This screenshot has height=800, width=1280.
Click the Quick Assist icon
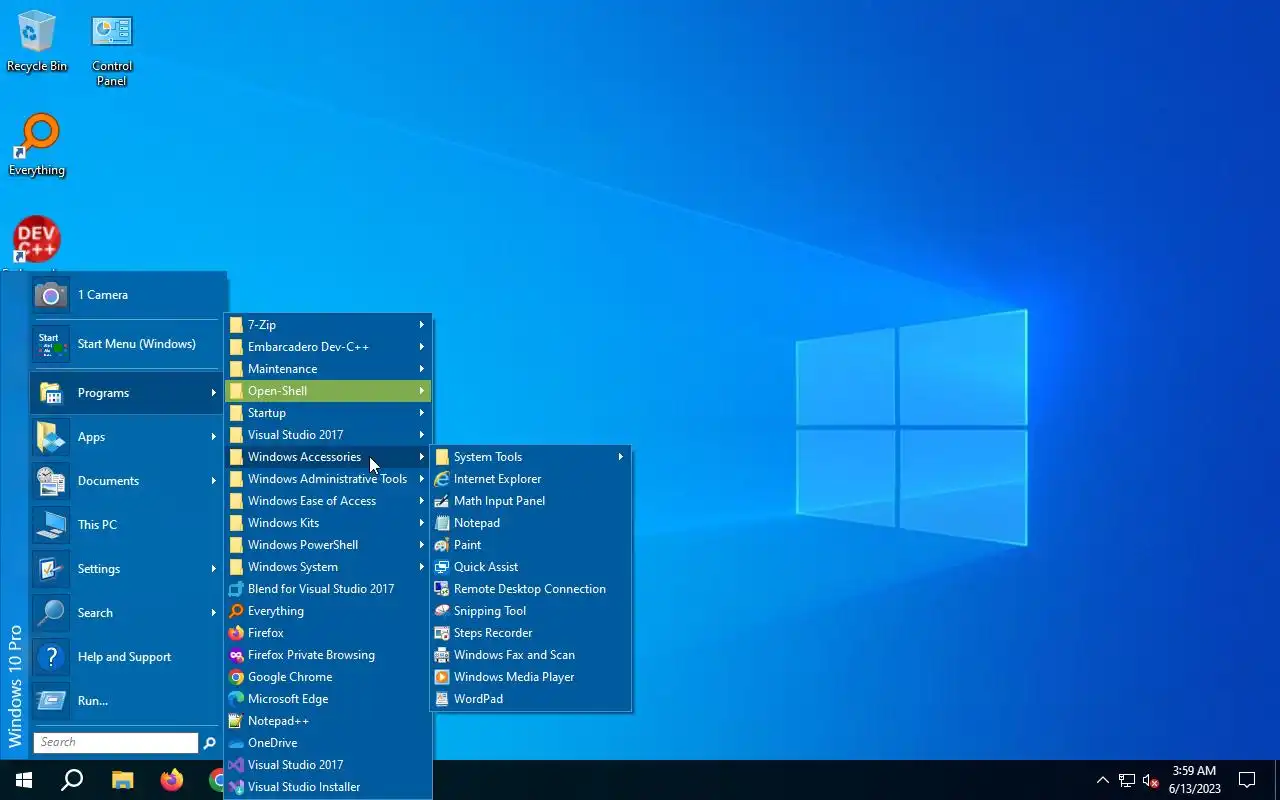coord(442,567)
